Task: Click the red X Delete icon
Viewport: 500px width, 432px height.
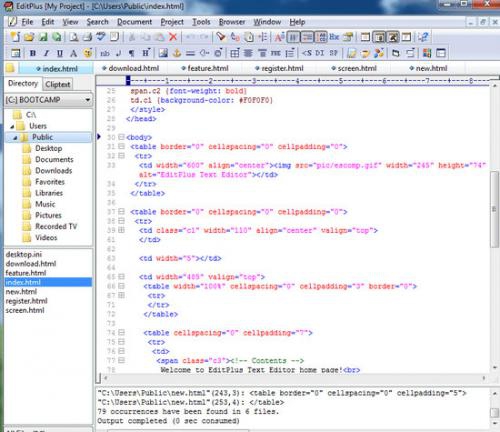Action: click(173, 37)
